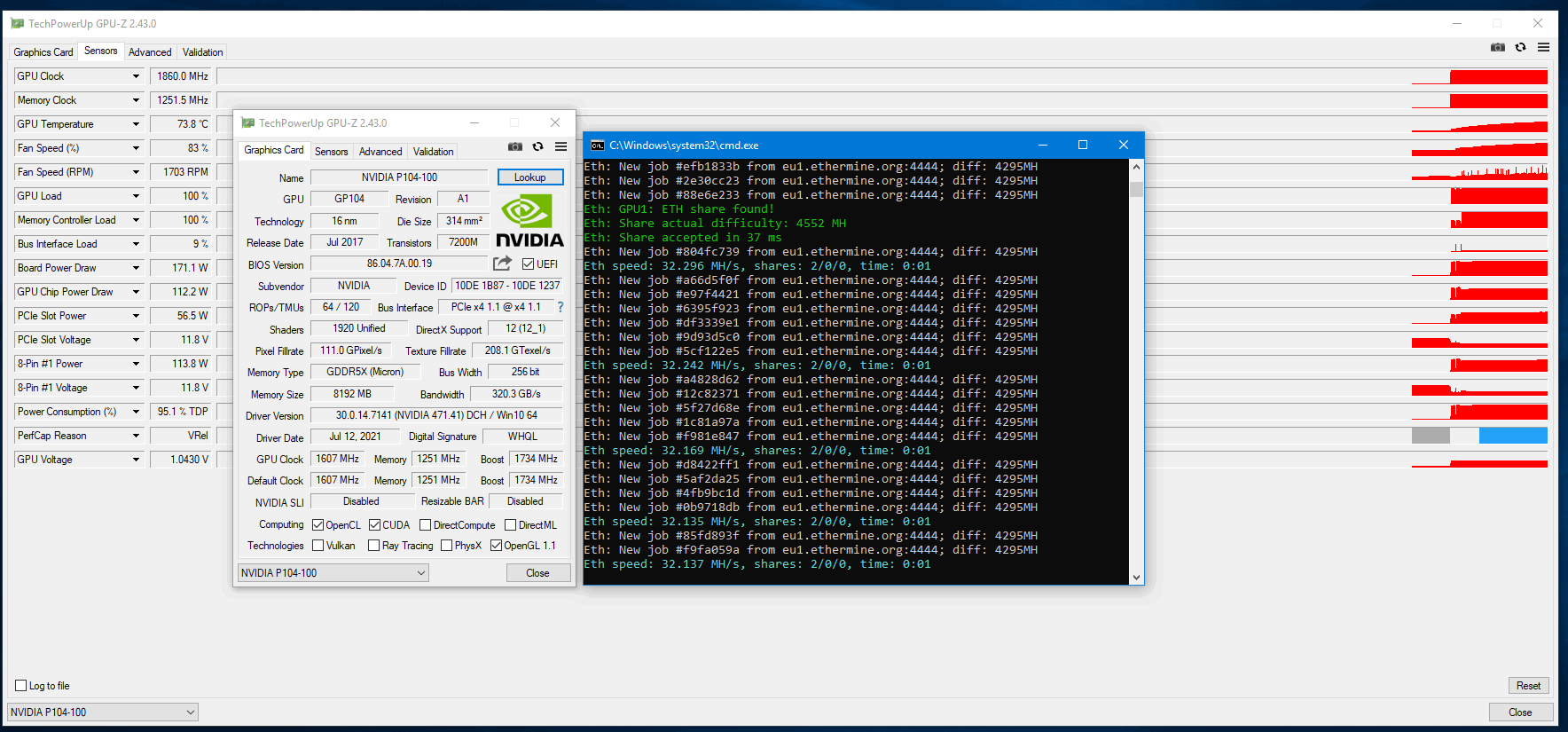
Task: Switch to Validation tab in main window
Action: point(202,52)
